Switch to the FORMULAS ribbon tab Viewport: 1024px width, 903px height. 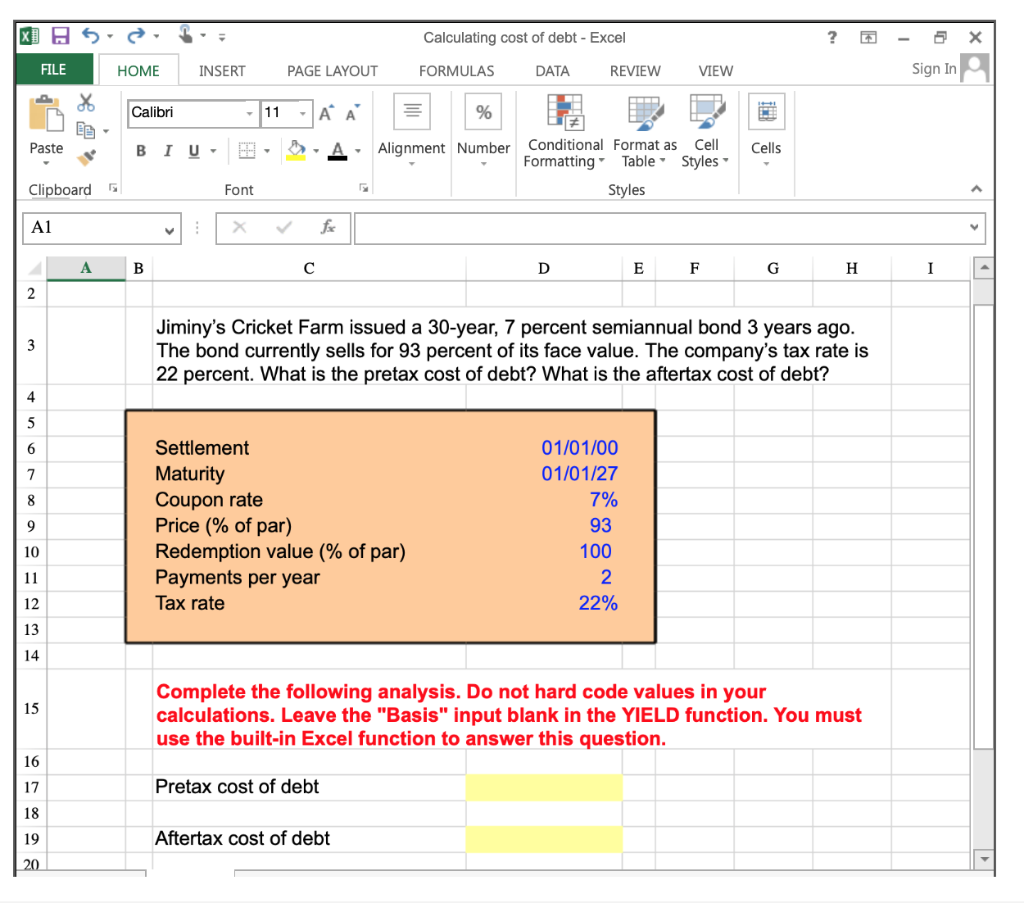[x=456, y=71]
